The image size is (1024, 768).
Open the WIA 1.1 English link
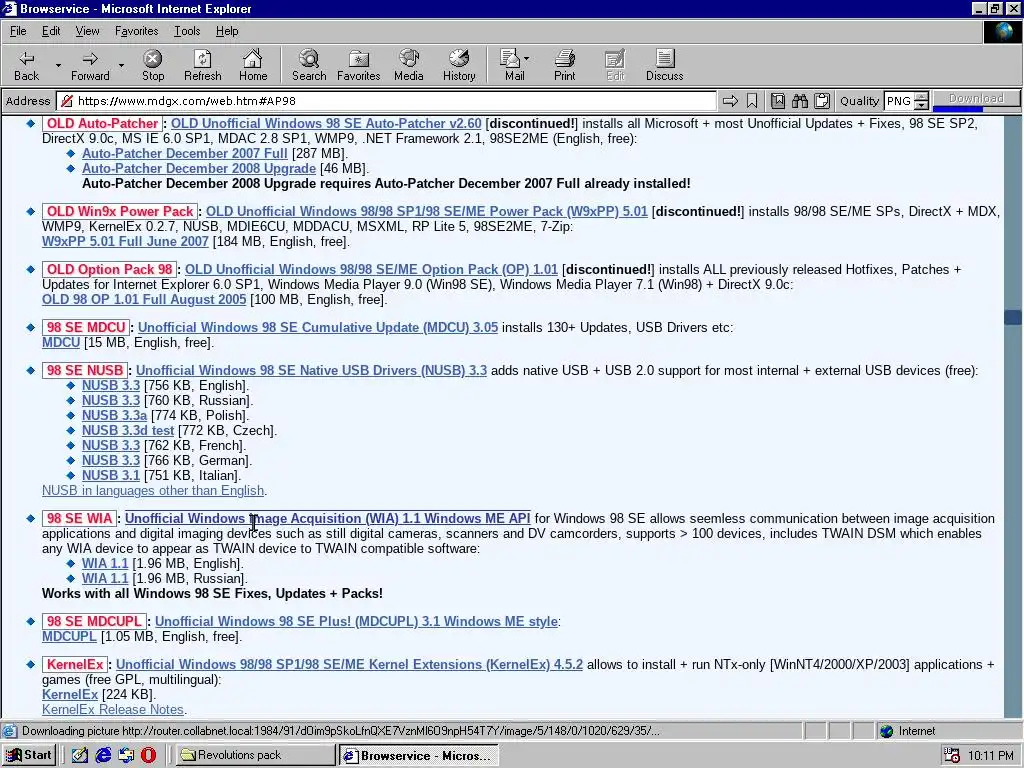pyautogui.click(x=104, y=564)
